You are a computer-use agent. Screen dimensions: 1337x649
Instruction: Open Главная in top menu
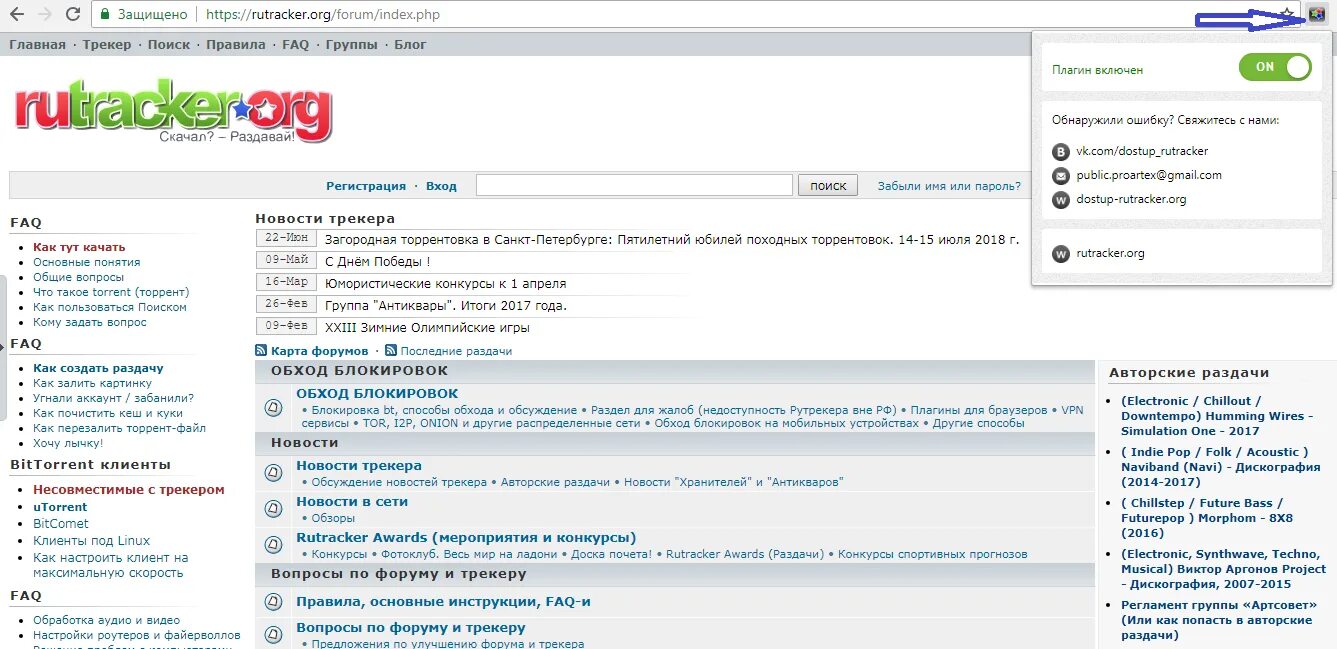tap(37, 44)
